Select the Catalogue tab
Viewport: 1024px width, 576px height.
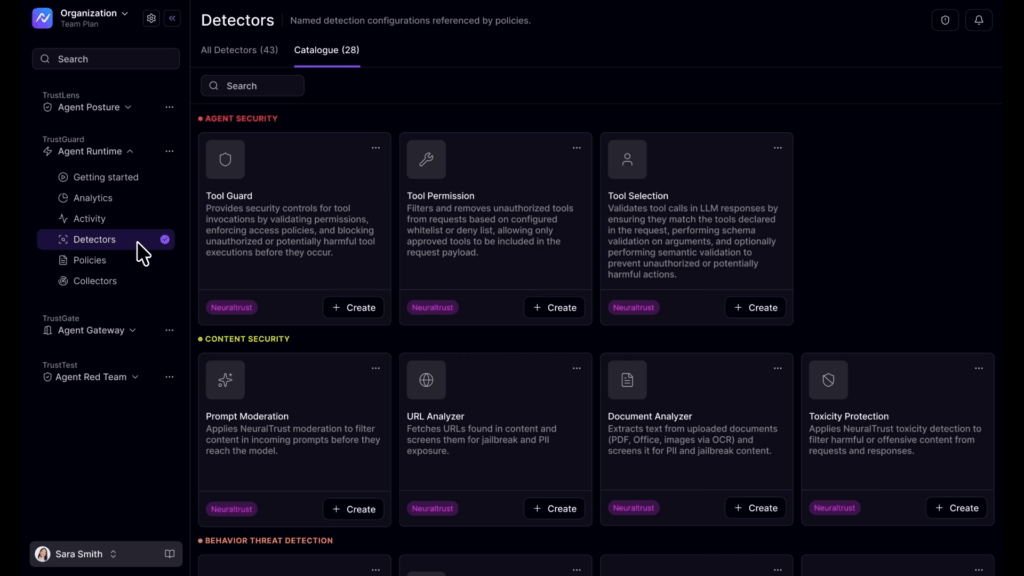point(327,50)
